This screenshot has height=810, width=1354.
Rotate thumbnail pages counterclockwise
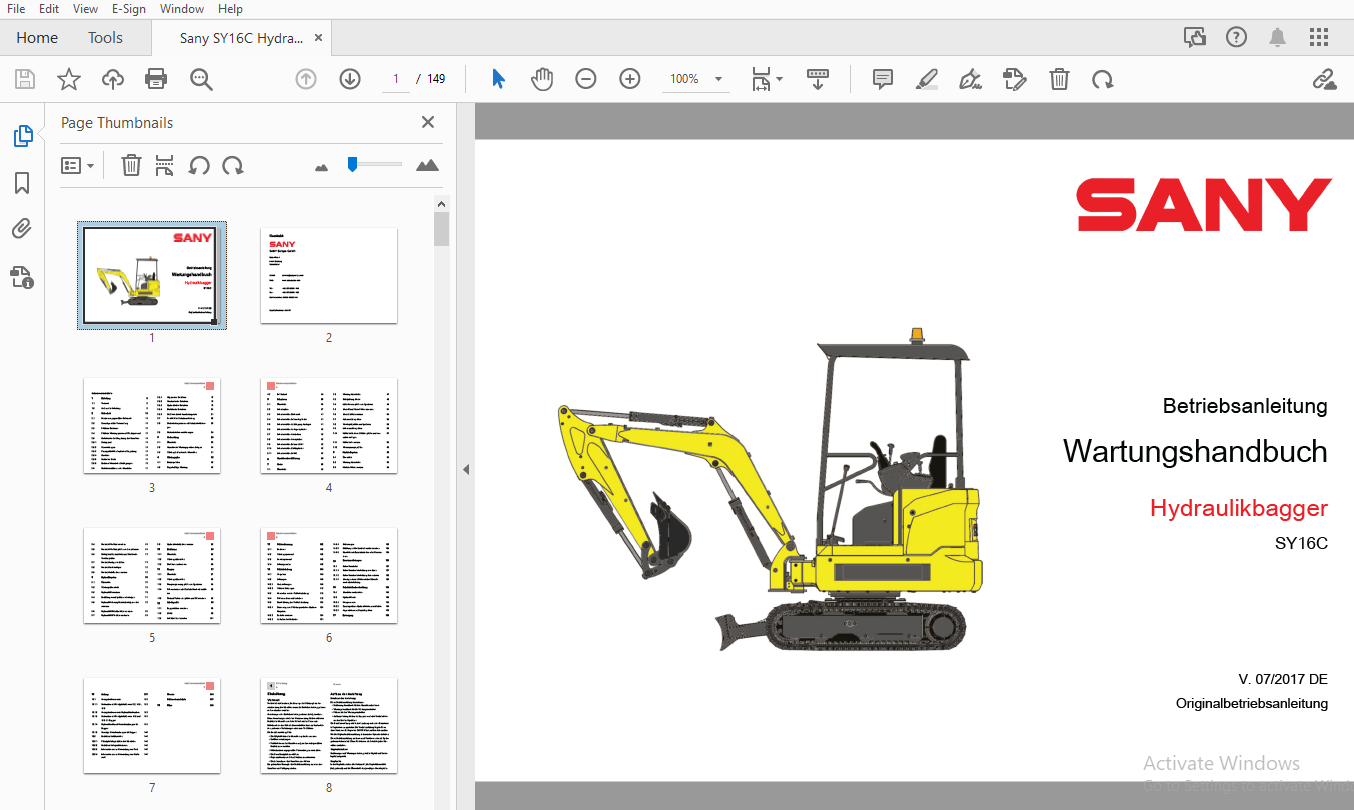click(199, 165)
